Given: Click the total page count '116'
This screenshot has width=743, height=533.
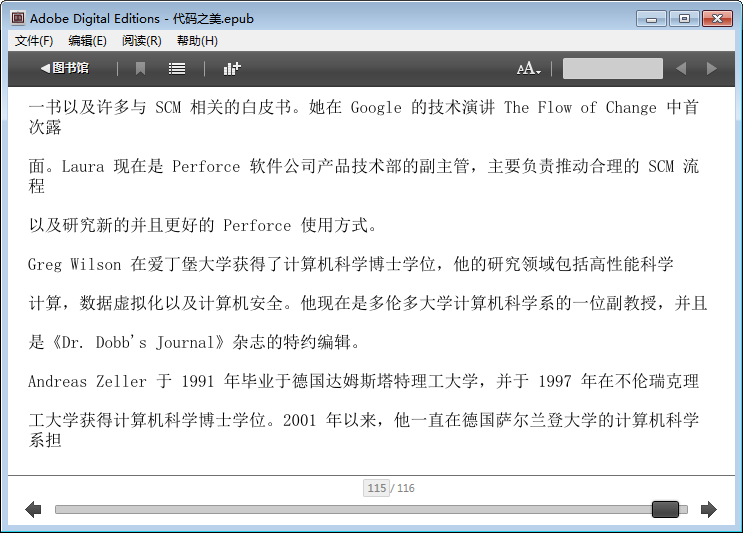Looking at the screenshot, I should coord(406,488).
